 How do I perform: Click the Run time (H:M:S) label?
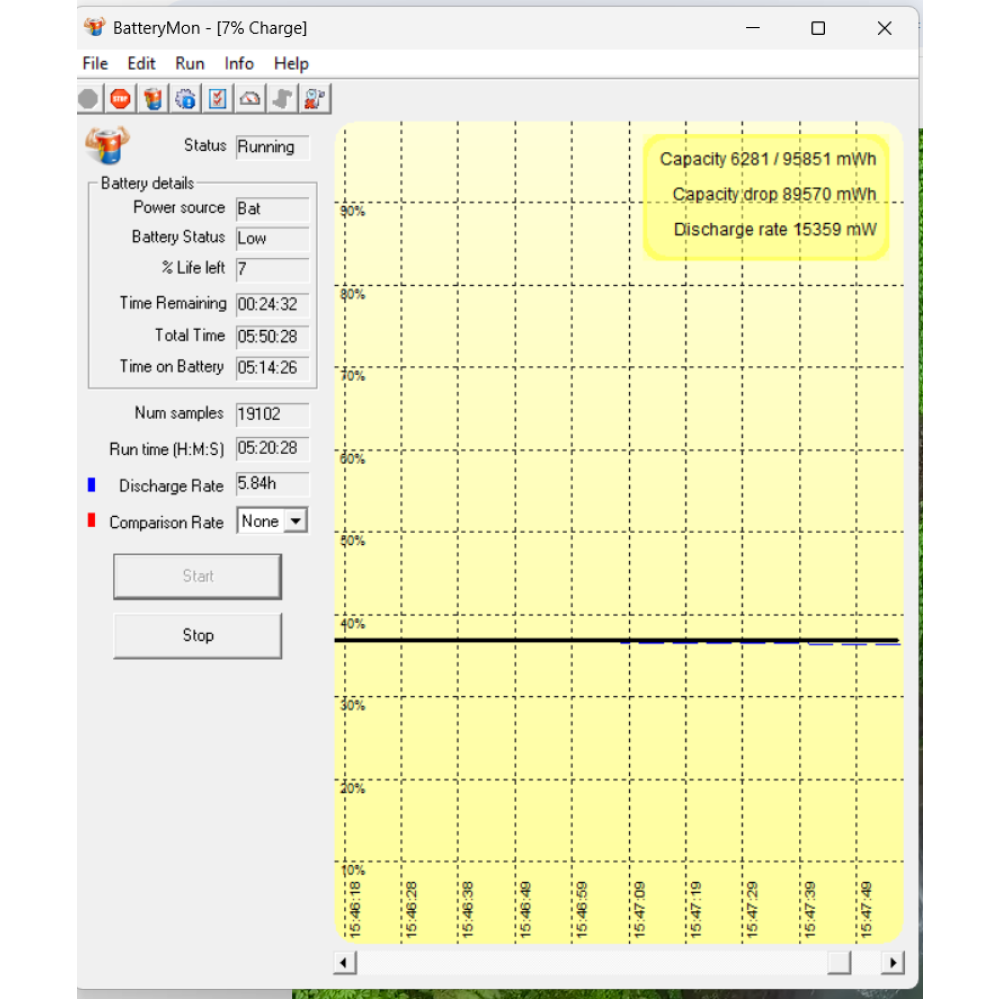point(166,450)
